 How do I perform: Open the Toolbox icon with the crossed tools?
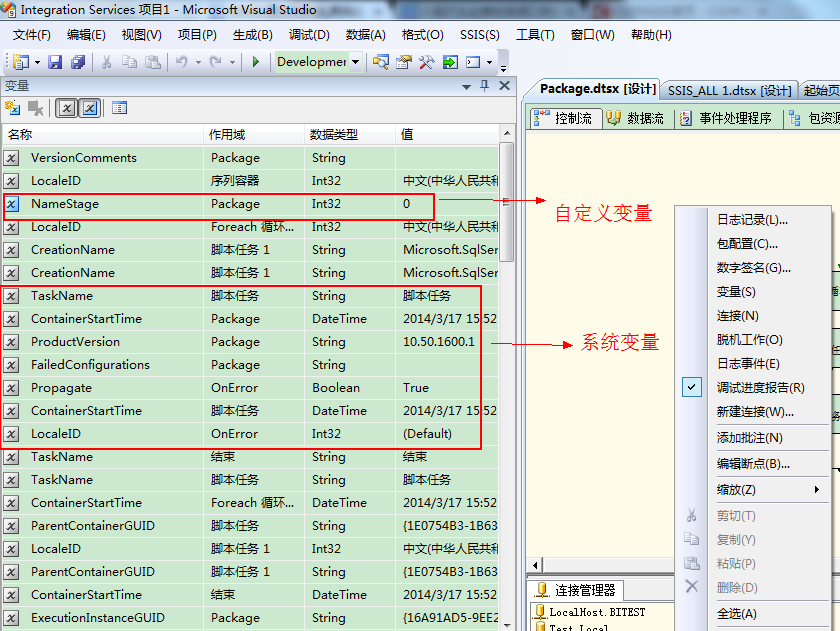click(426, 62)
